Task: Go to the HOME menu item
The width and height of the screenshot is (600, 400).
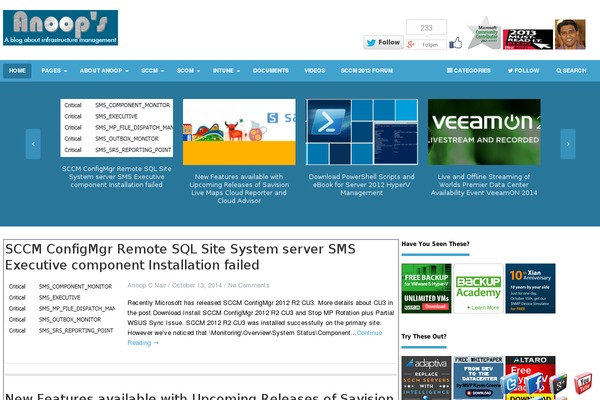Action: click(x=17, y=71)
